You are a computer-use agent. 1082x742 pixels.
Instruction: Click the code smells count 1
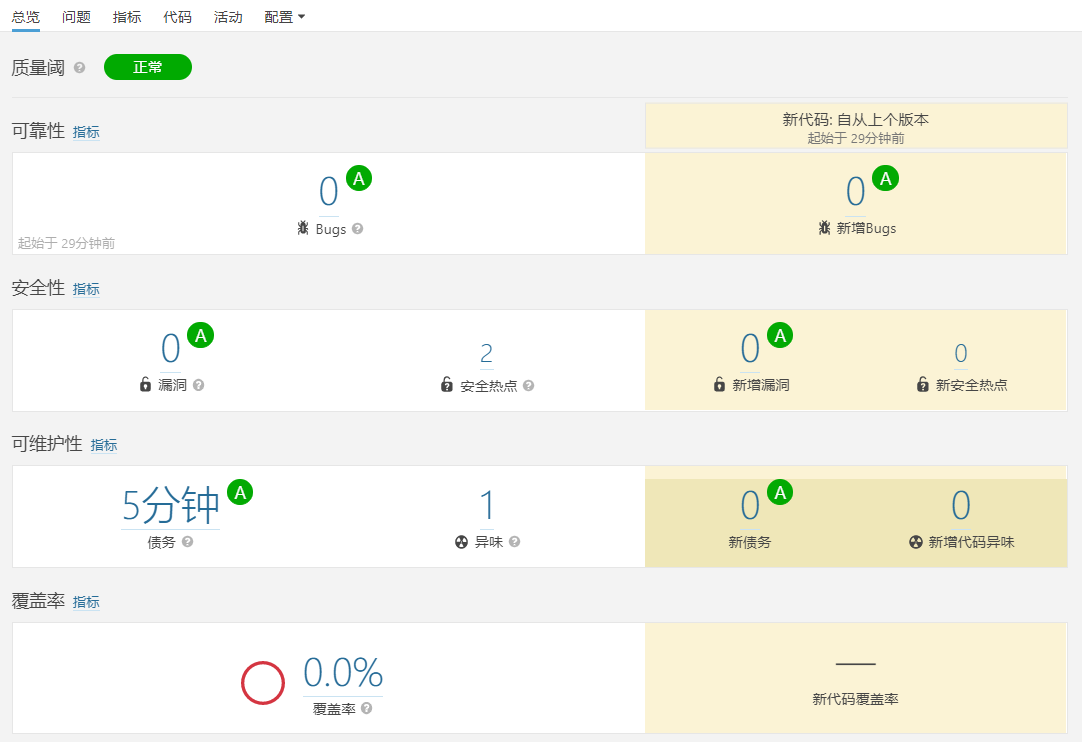pos(487,507)
